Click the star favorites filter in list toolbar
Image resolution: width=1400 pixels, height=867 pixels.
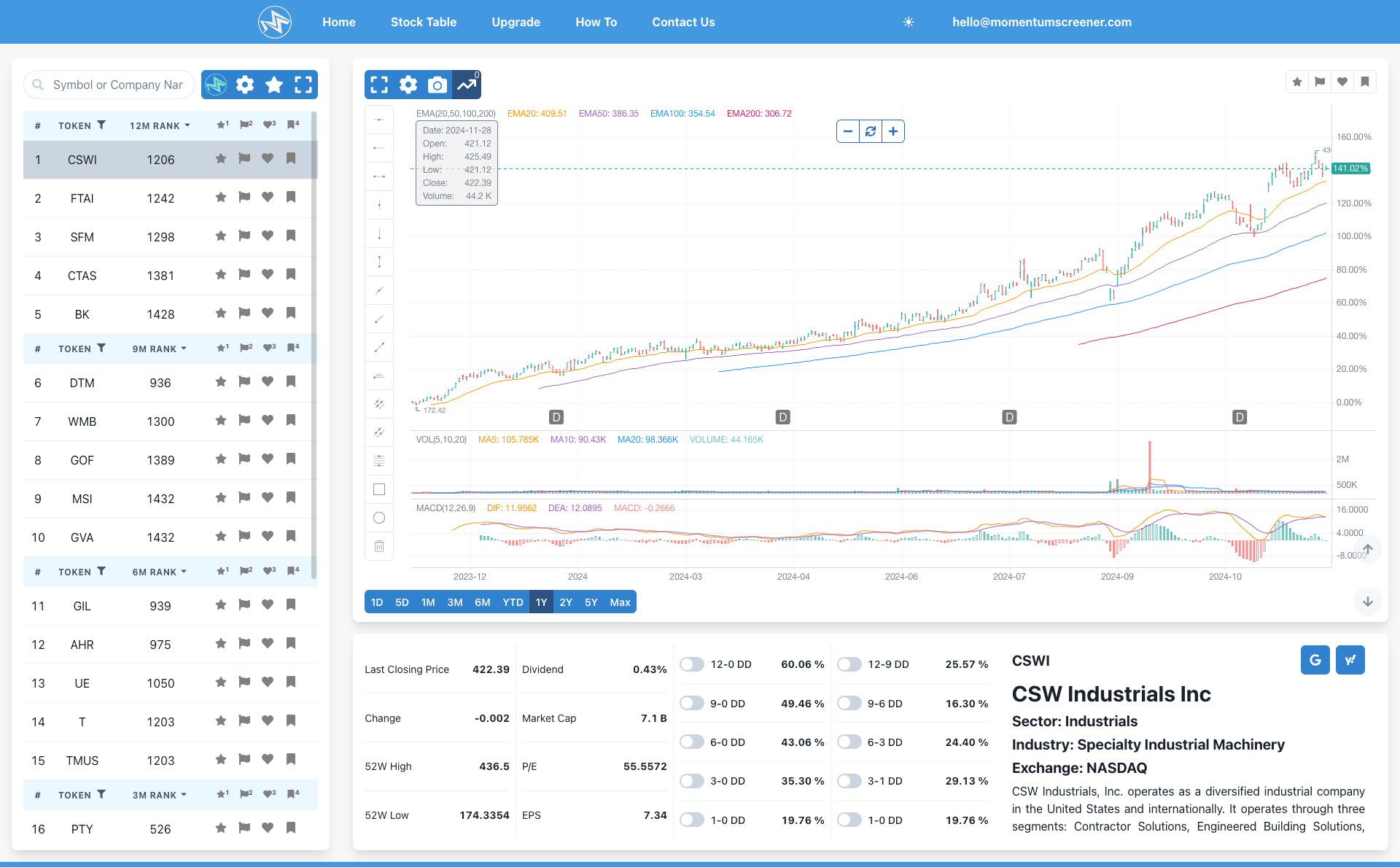274,85
